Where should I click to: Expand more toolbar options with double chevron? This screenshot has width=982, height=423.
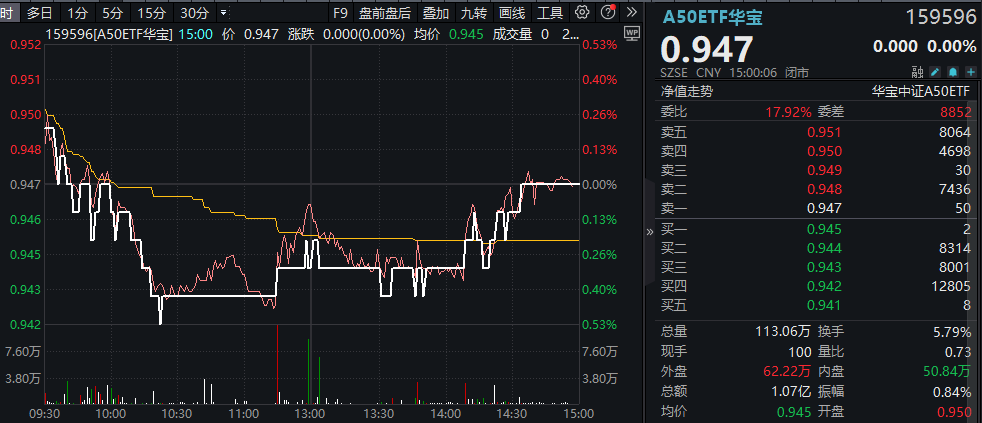tap(631, 13)
